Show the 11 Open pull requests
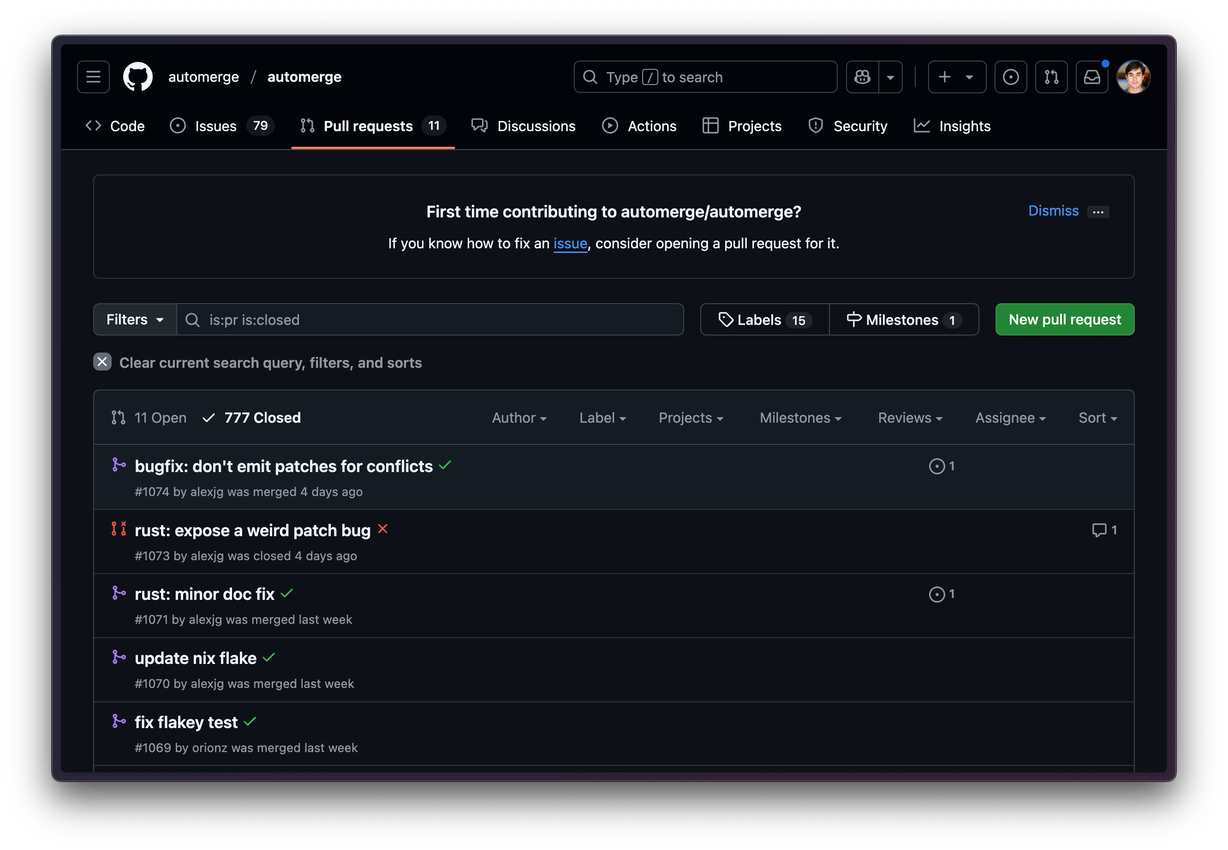This screenshot has width=1228, height=850. point(149,418)
